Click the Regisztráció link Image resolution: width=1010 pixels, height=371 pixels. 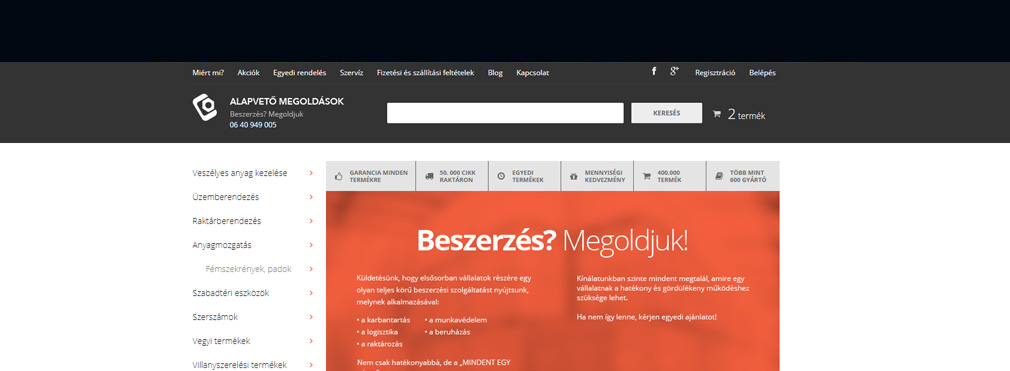715,73
